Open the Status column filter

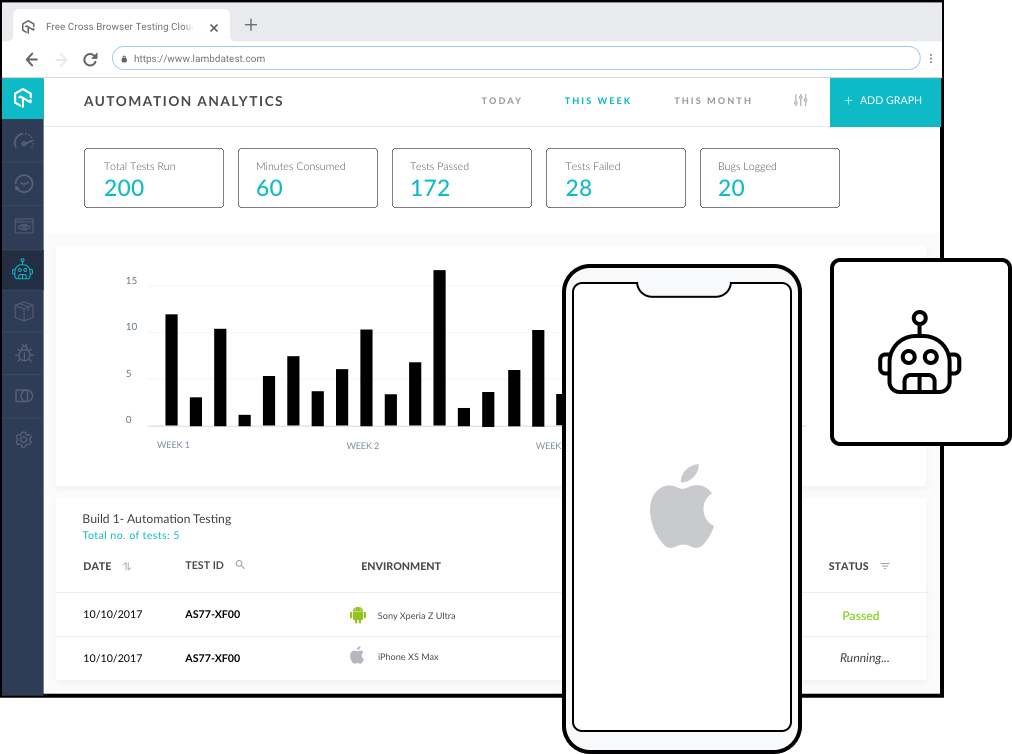(x=885, y=566)
